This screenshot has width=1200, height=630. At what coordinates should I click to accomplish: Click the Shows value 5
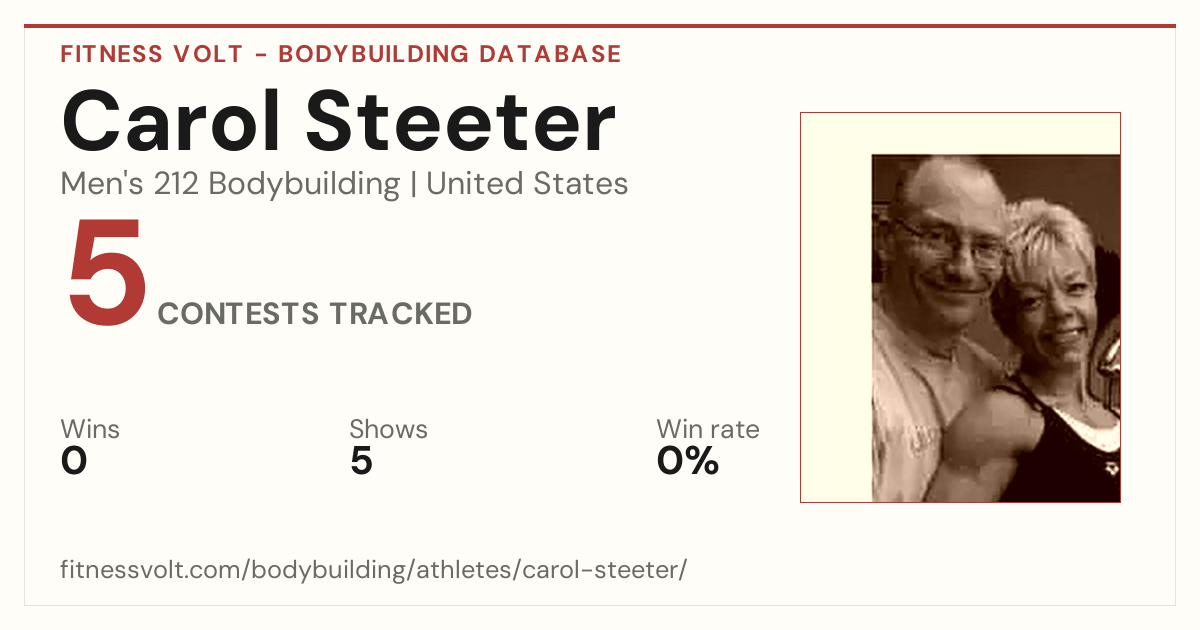(x=361, y=461)
